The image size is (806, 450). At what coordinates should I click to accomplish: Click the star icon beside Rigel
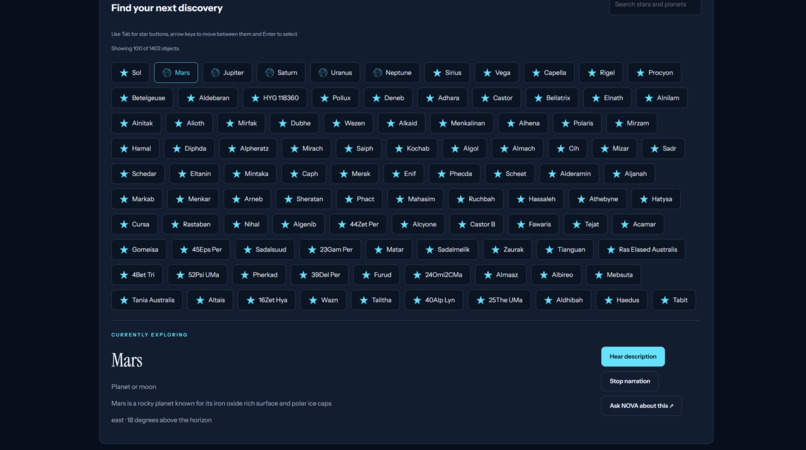592,73
